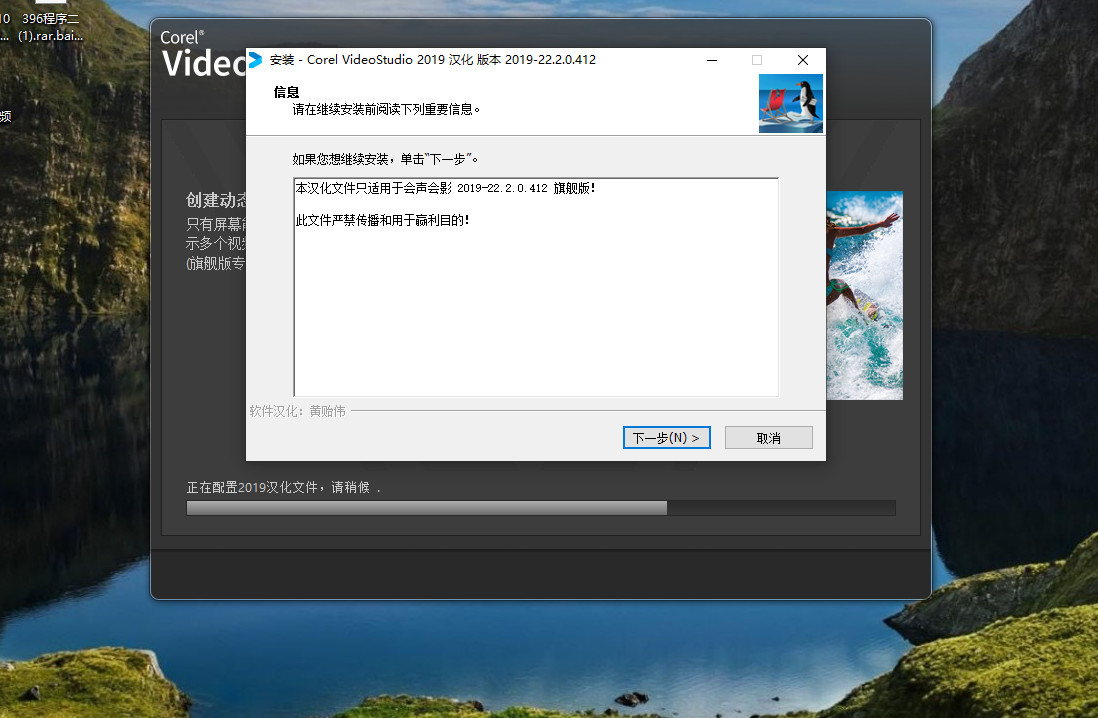Click the 创建动态 heading in background installer
This screenshot has height=718, width=1098.
(x=216, y=200)
